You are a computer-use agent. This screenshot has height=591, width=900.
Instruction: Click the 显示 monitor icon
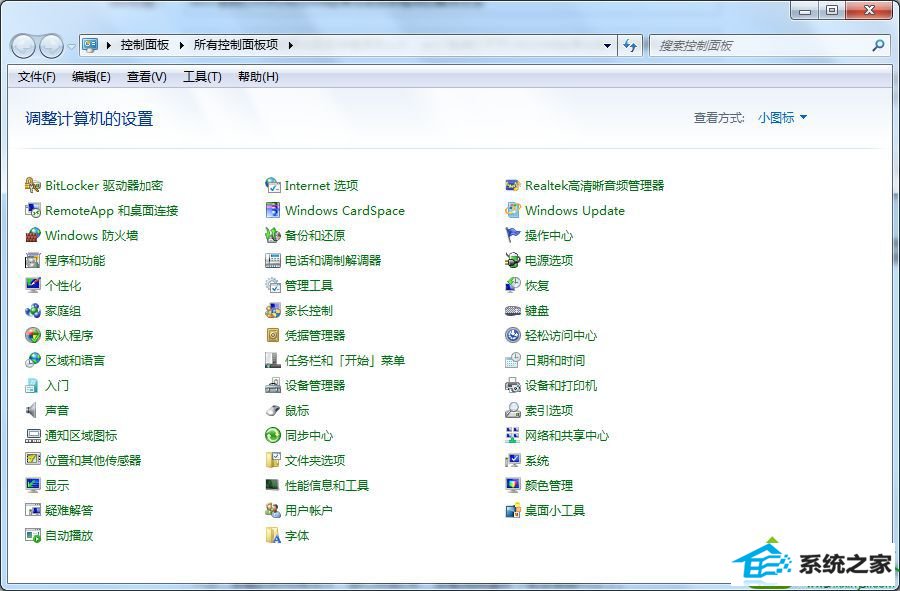pos(33,485)
